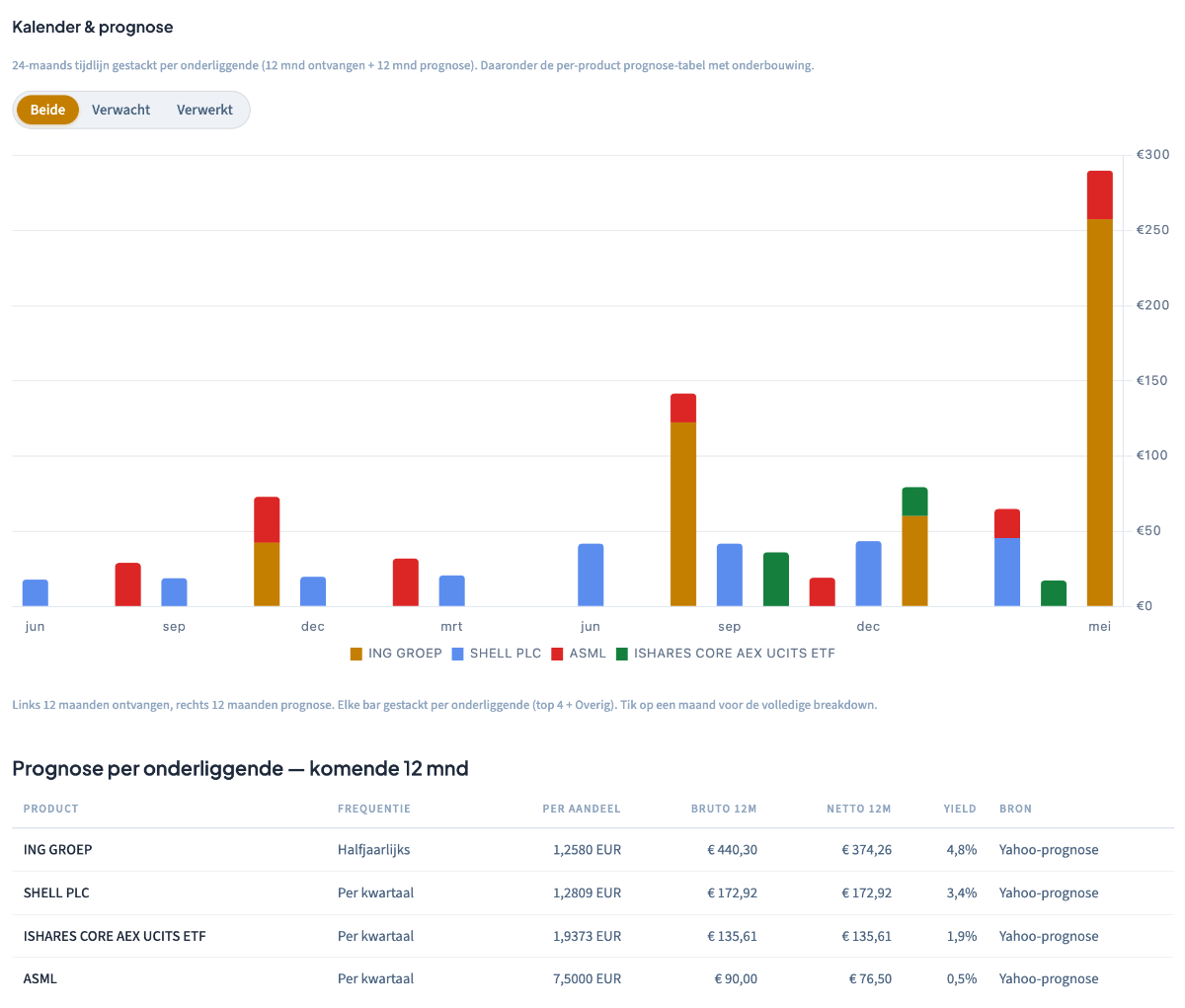Viewport: 1185px width, 1008px height.
Task: Click orange segment of bar peaking near €140
Action: [683, 514]
